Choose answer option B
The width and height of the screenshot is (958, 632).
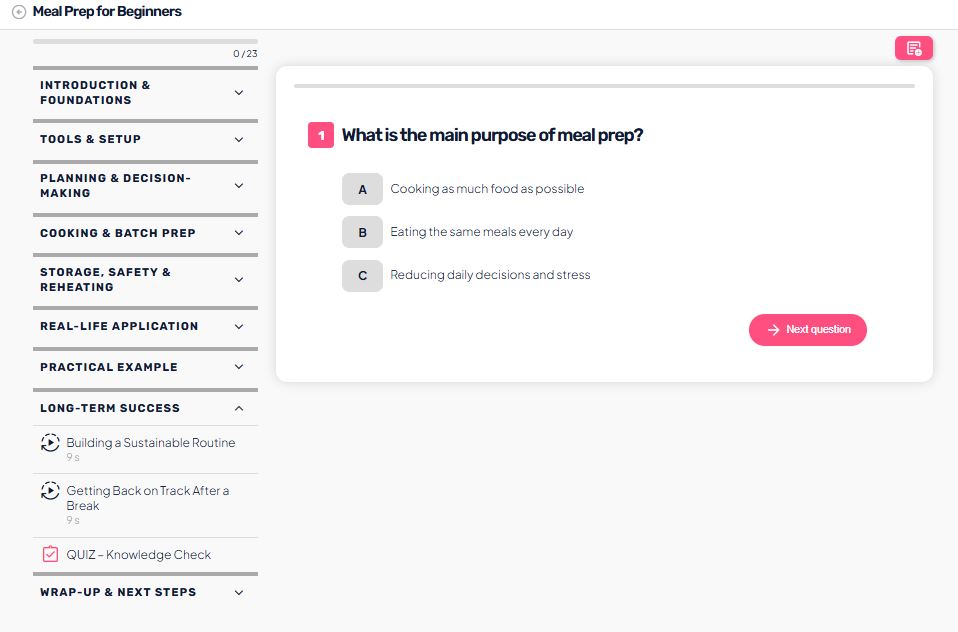point(362,232)
